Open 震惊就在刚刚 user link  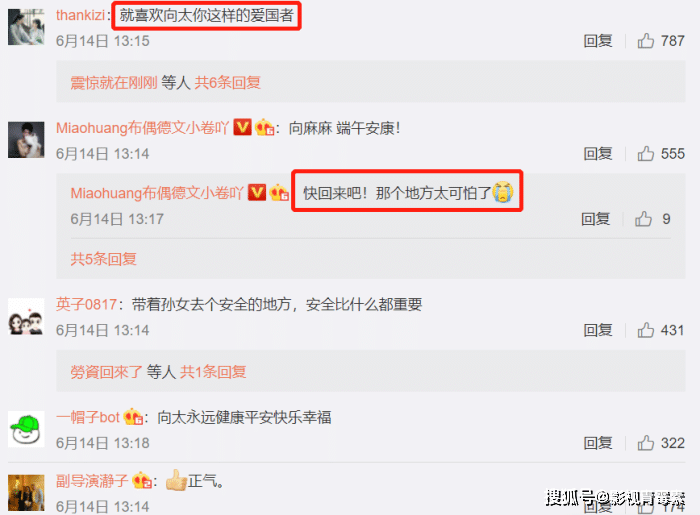pos(114,83)
